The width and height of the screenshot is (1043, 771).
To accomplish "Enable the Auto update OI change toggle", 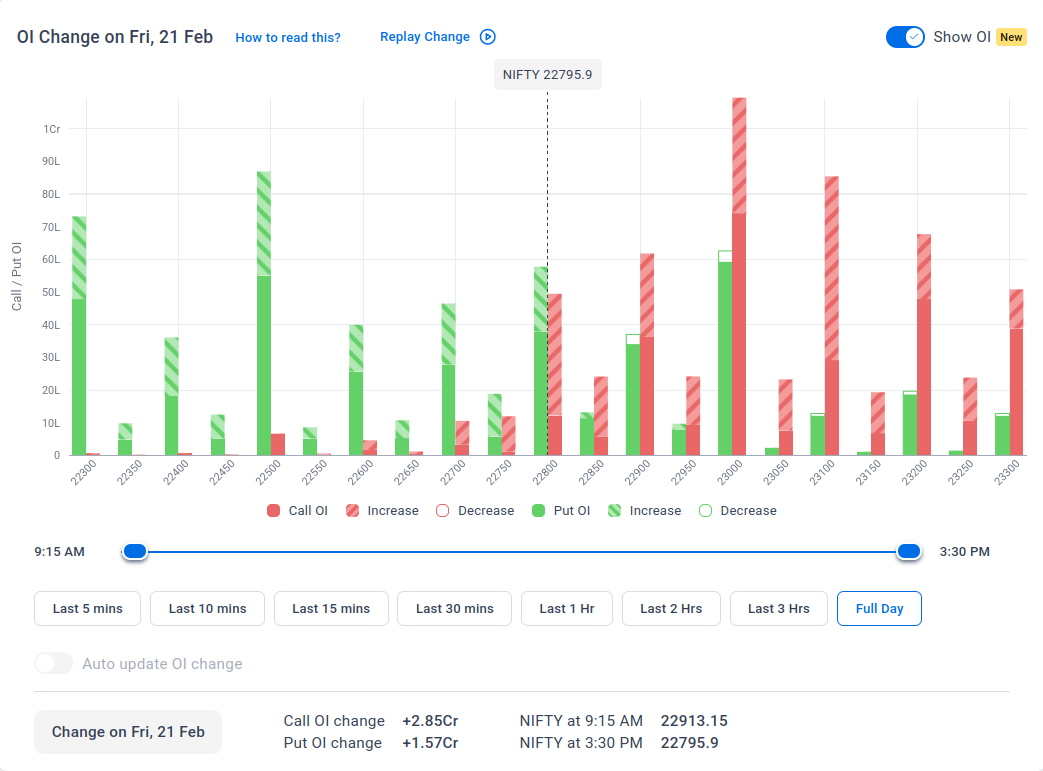I will tap(54, 663).
